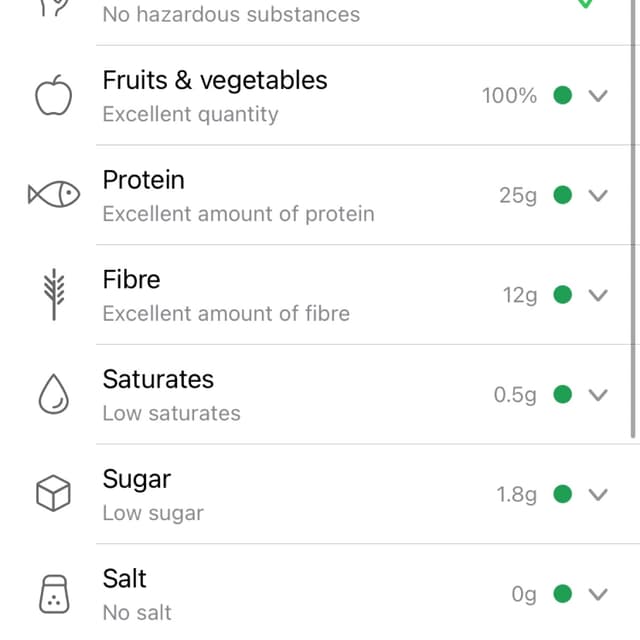The height and width of the screenshot is (640, 640).
Task: Expand the Salt details chevron
Action: (x=598, y=594)
